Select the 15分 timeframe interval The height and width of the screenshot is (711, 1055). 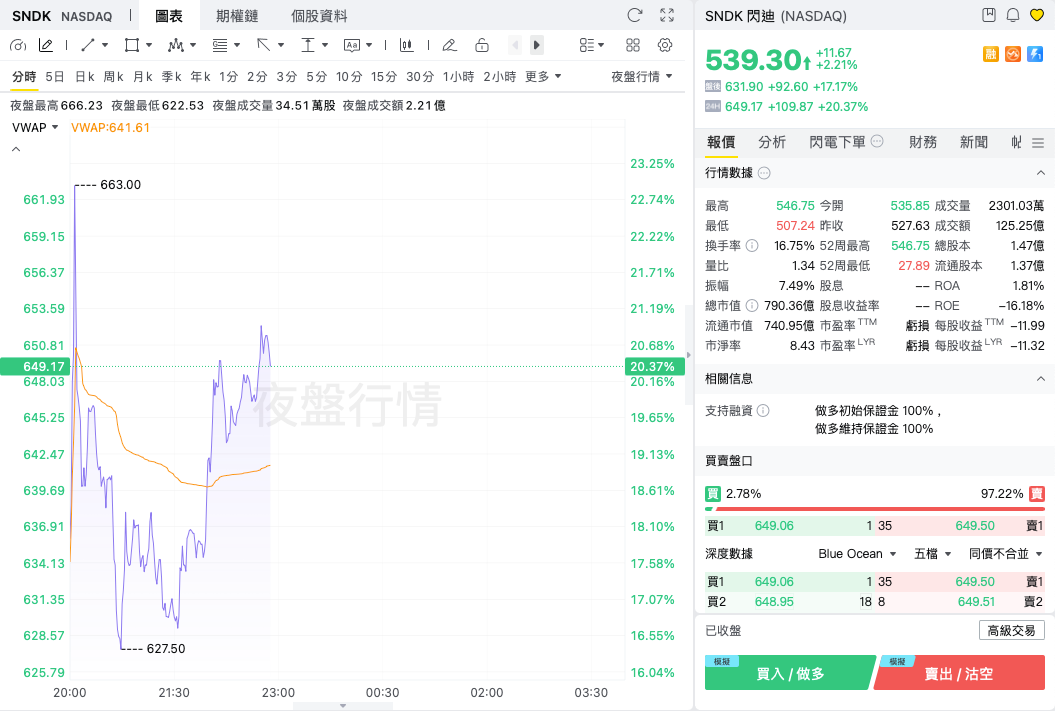coord(384,77)
